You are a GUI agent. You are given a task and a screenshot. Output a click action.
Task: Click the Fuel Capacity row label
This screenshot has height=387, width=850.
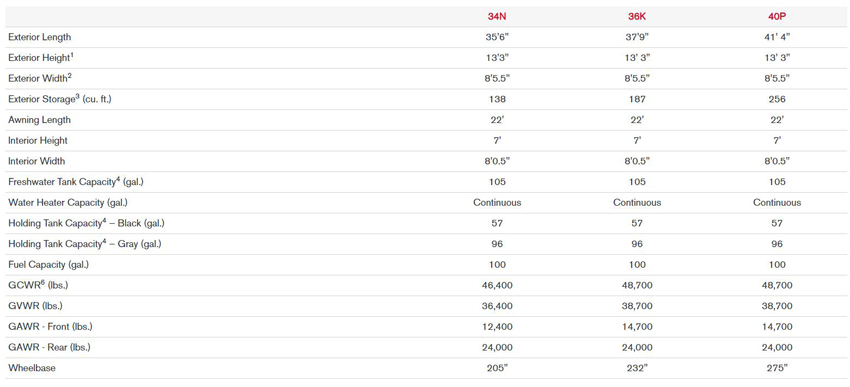coord(48,265)
